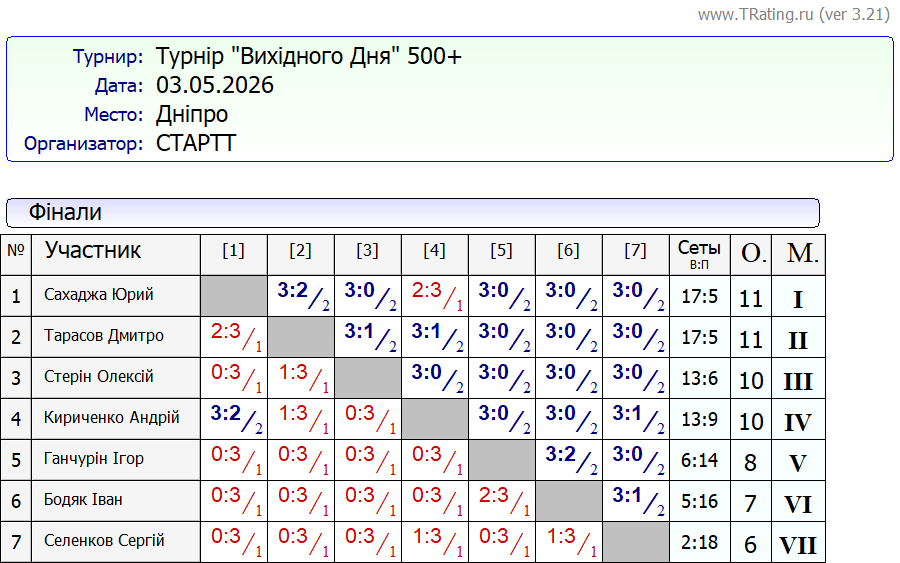Viewport: 900px width, 563px height.
Task: Click player name Ганчурін Ігор
Action: point(94,459)
